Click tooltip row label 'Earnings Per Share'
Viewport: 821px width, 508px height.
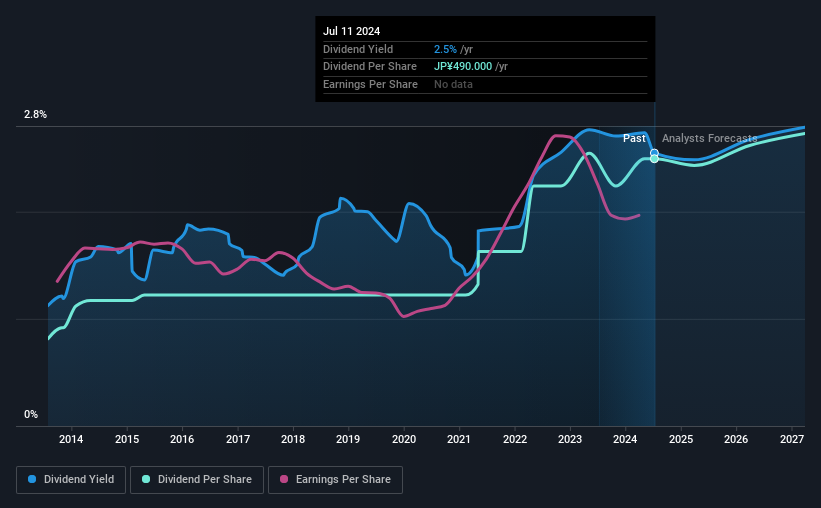click(x=370, y=84)
